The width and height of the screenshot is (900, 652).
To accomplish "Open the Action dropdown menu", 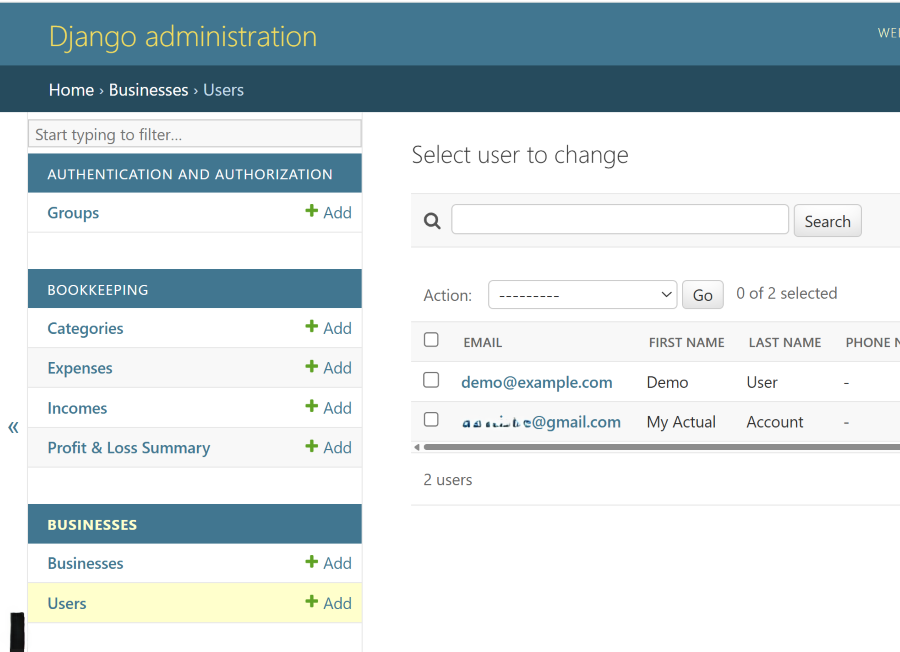I will pos(582,295).
